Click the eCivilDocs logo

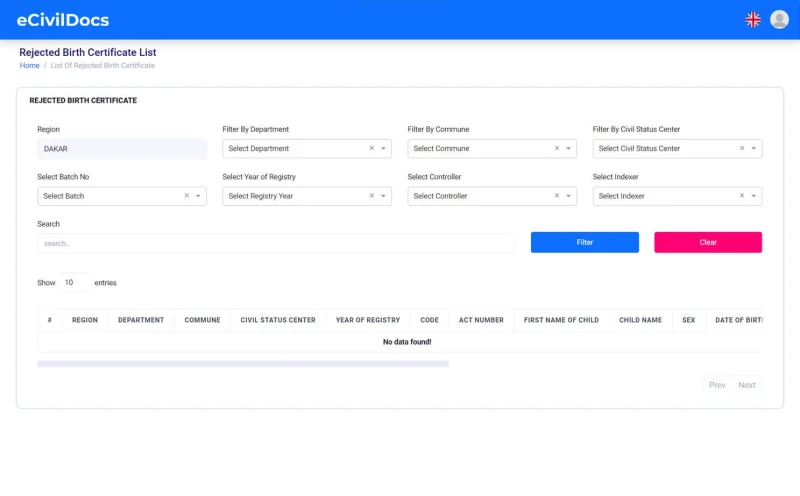(63, 20)
